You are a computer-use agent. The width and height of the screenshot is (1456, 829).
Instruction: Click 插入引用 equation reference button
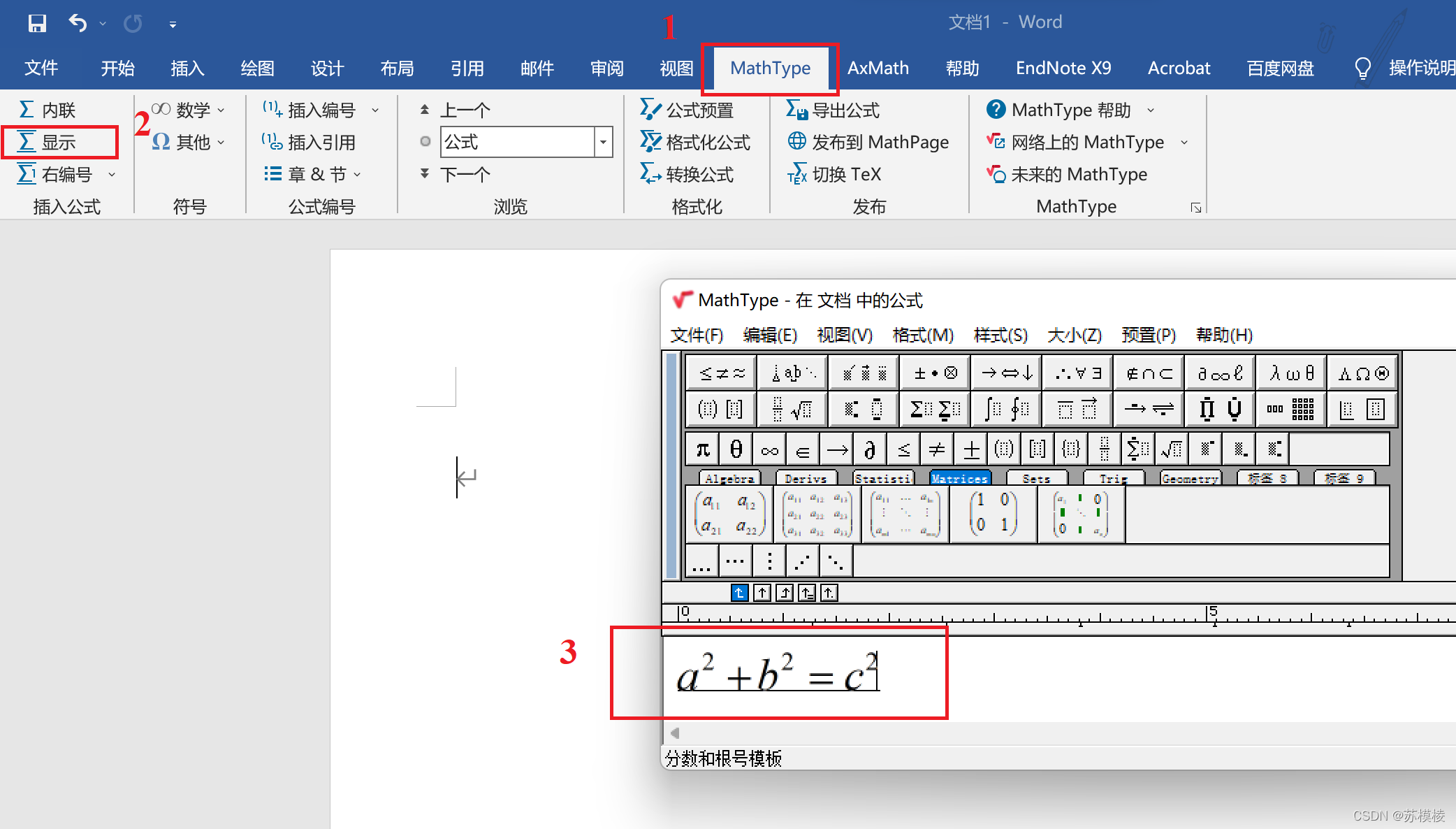pos(309,142)
